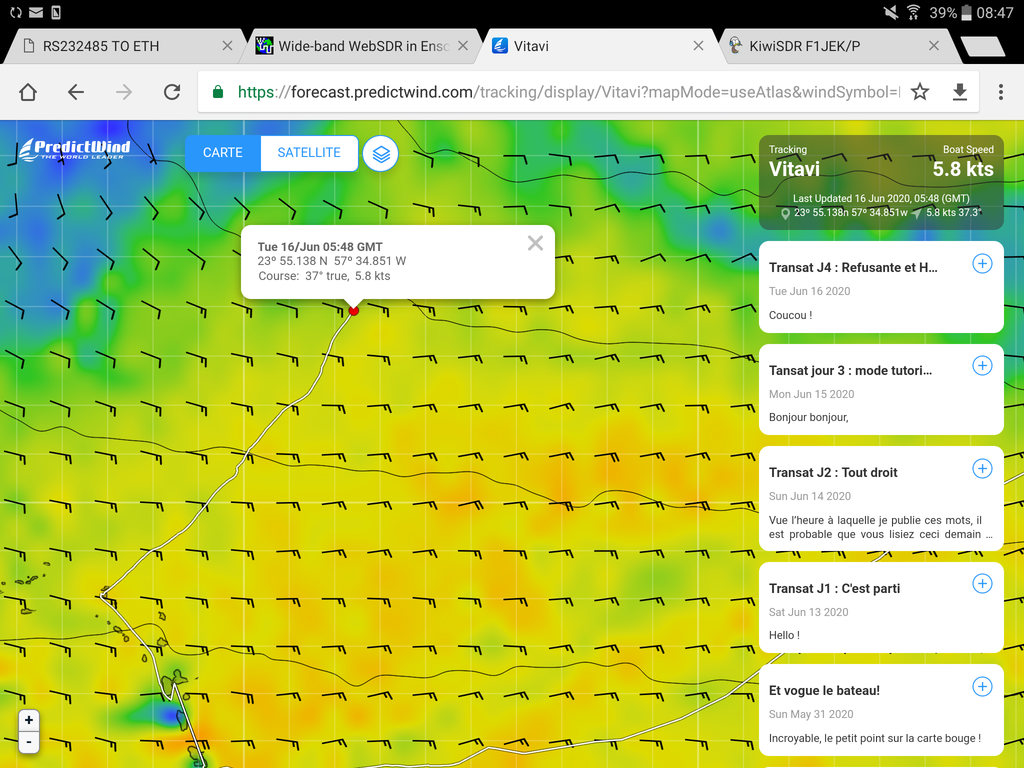The image size is (1024, 768).
Task: Open the mail notification icon
Action: click(37, 12)
